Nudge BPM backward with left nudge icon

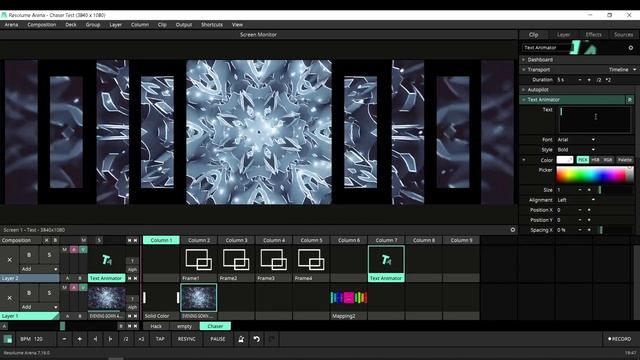[95, 339]
